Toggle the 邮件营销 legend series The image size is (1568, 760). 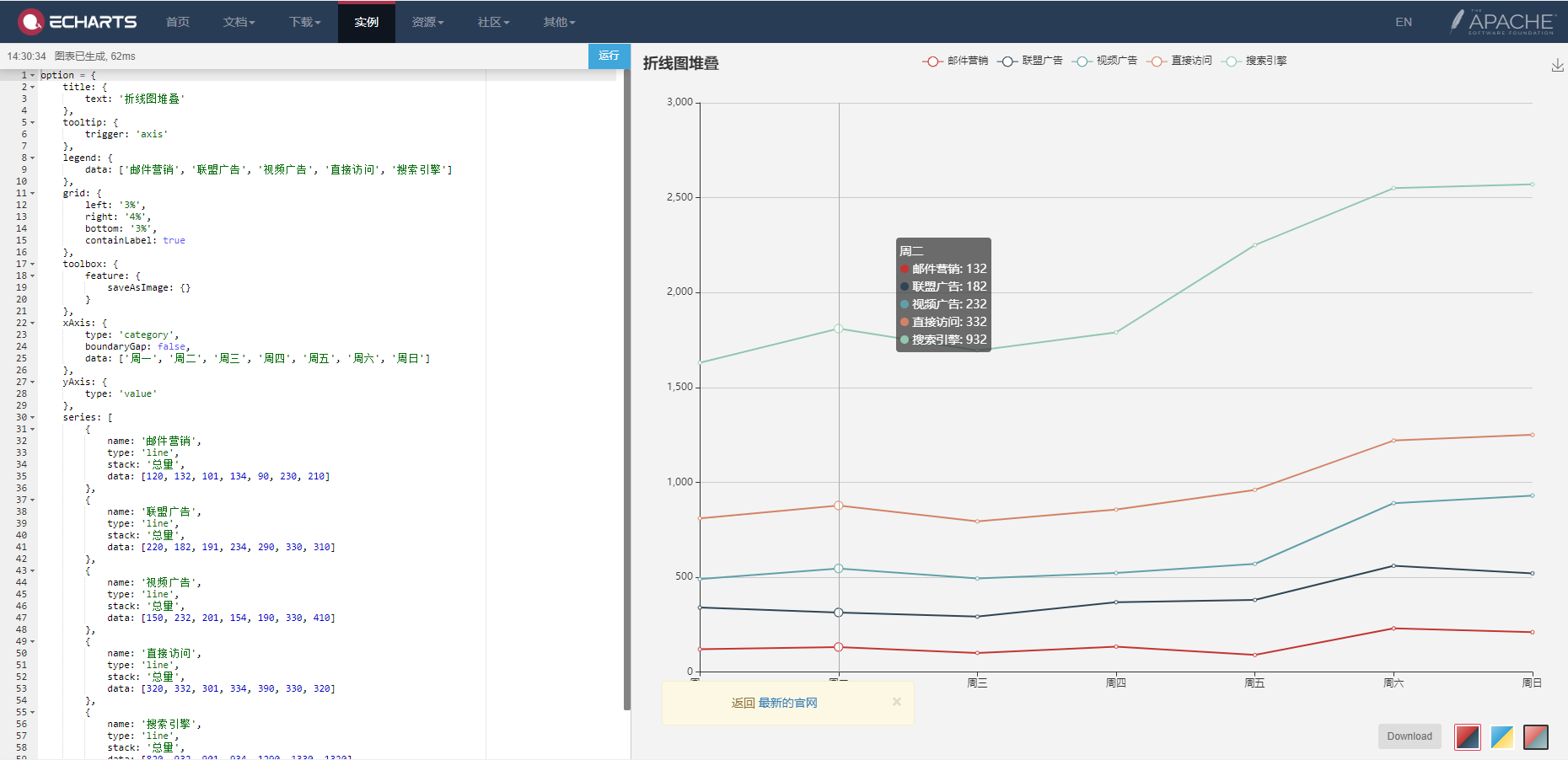point(955,61)
